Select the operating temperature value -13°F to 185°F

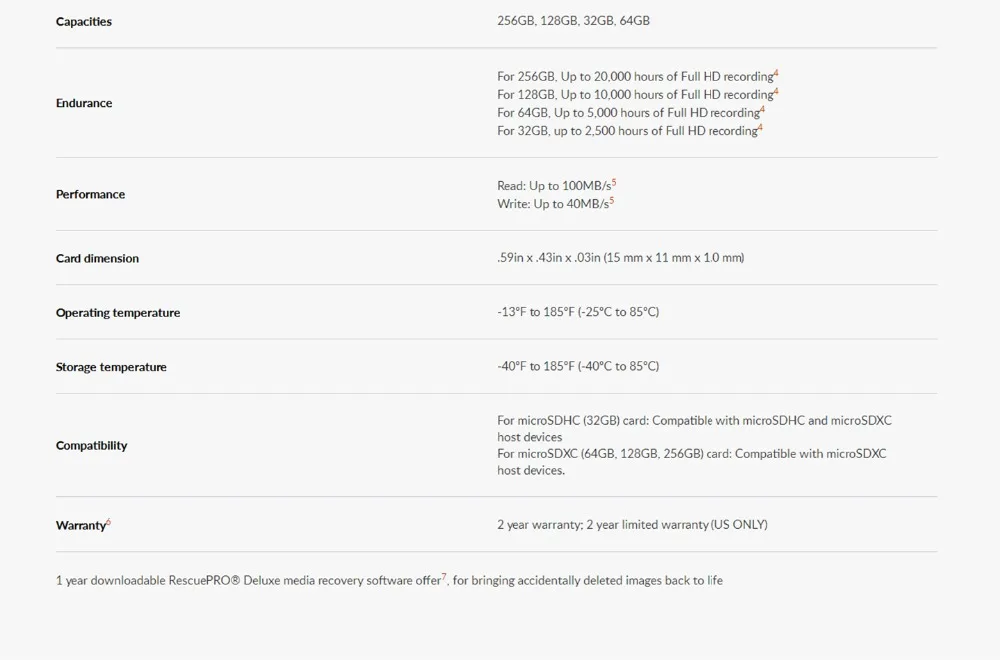click(578, 312)
